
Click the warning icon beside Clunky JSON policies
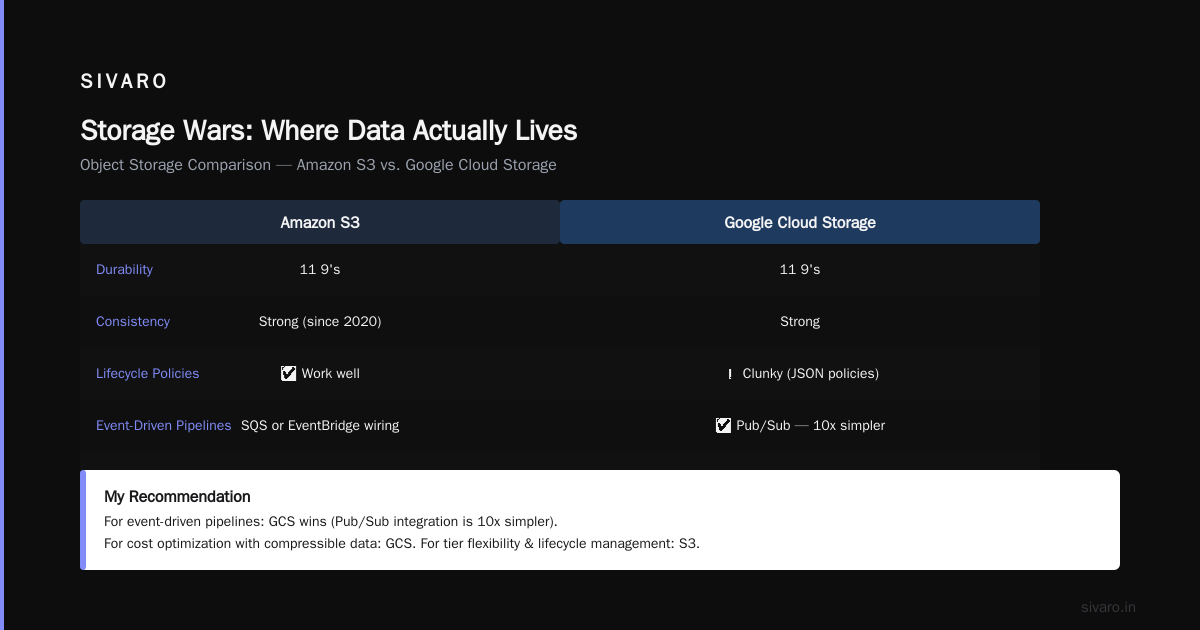[730, 374]
